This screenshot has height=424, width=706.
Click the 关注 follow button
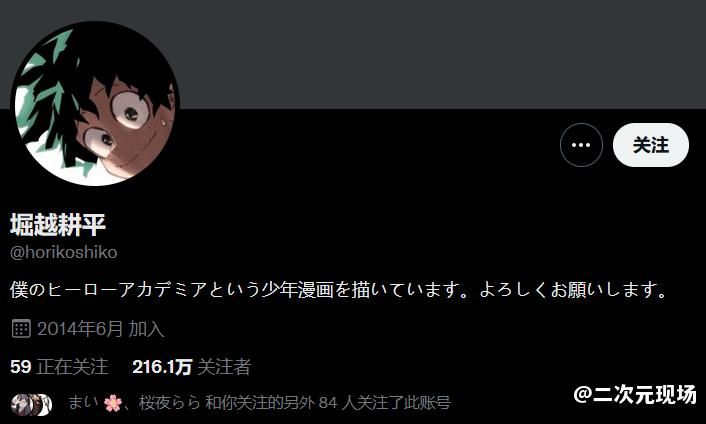pyautogui.click(x=651, y=145)
